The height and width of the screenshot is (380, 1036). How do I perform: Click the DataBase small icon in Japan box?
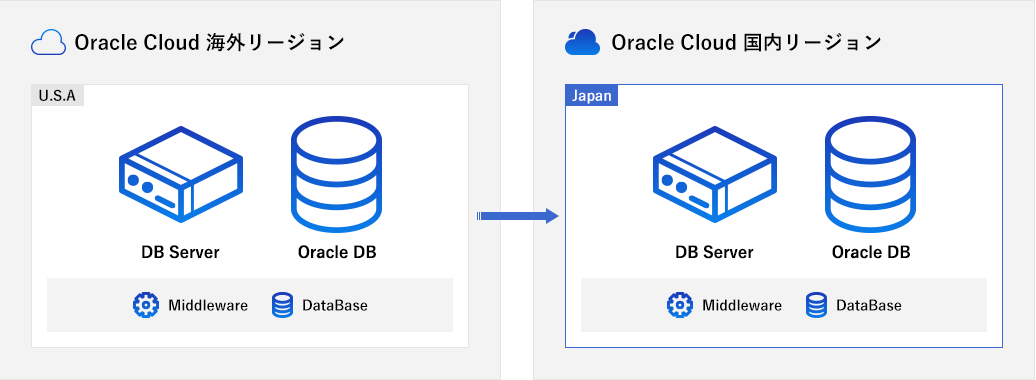816,305
